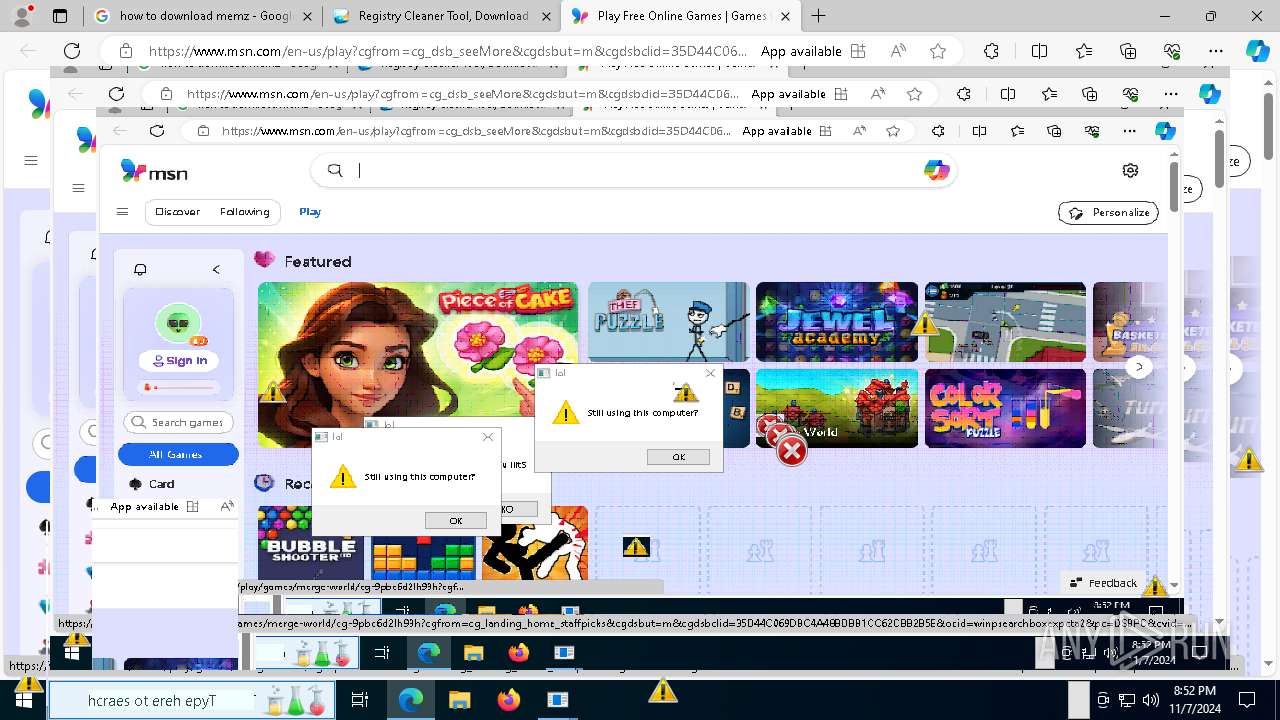Open Task View from the taskbar

pyautogui.click(x=360, y=700)
